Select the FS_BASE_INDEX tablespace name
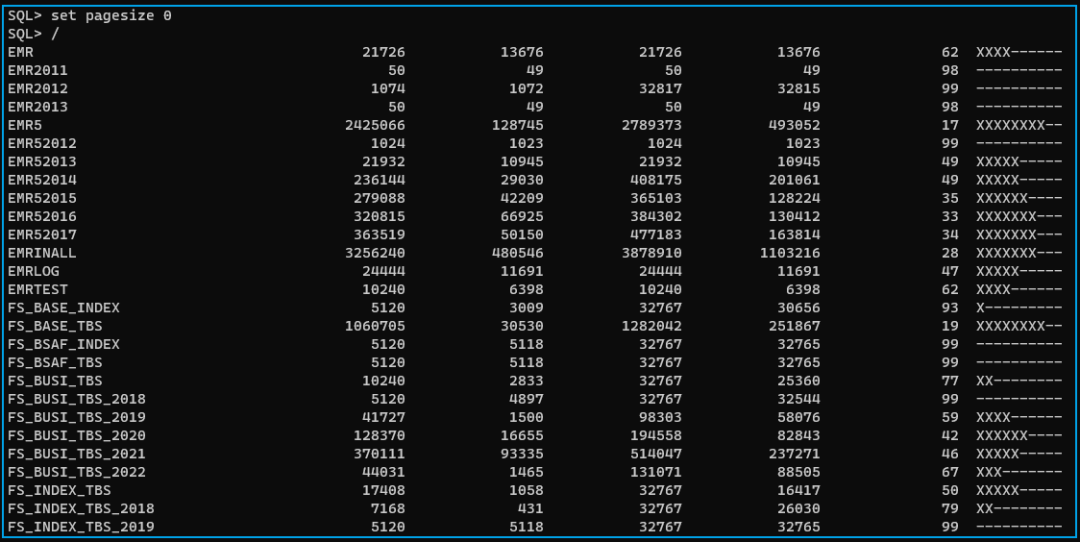The height and width of the screenshot is (542, 1080). coord(64,307)
